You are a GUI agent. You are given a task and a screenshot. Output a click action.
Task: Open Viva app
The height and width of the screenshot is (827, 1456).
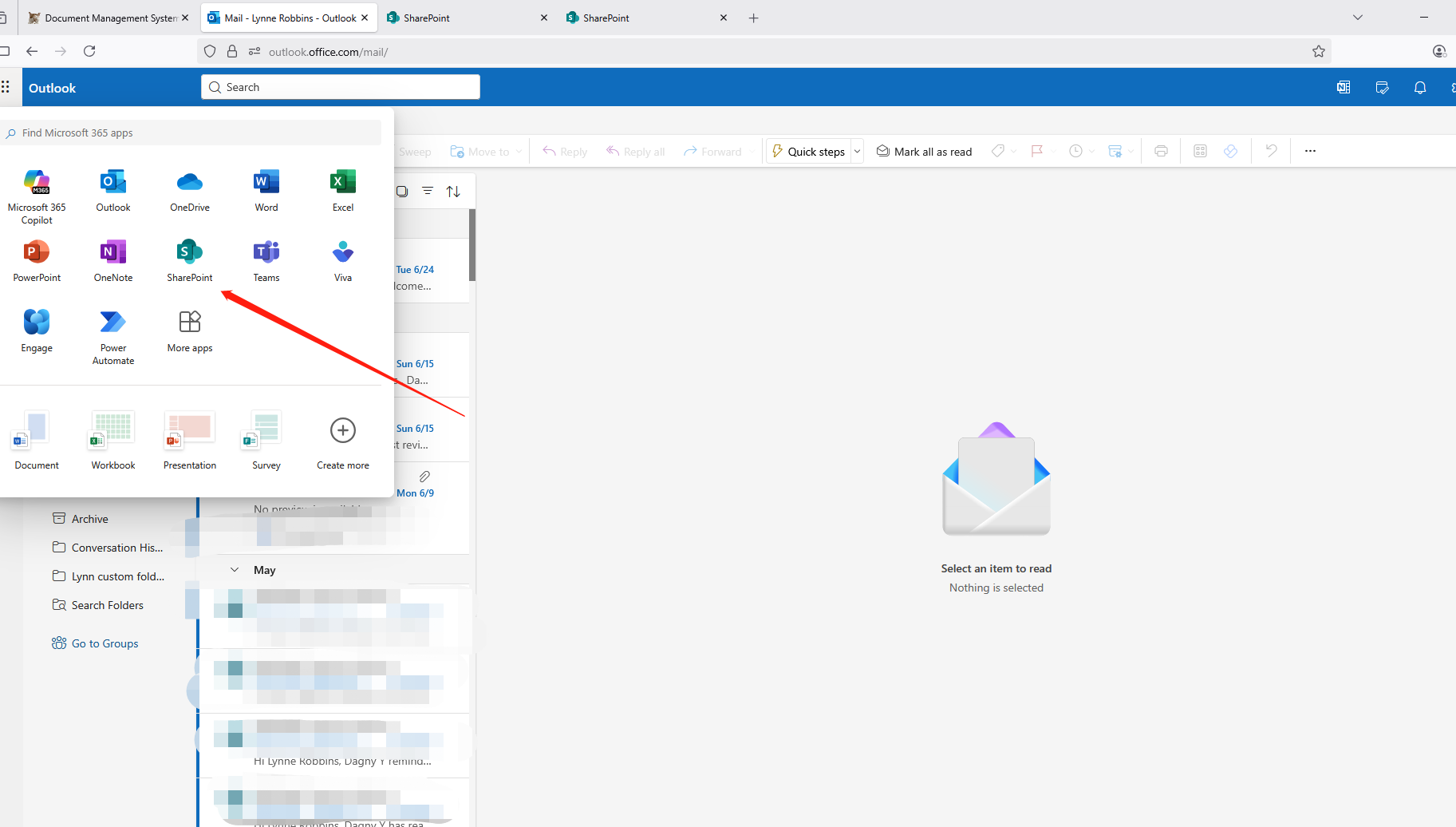343,260
